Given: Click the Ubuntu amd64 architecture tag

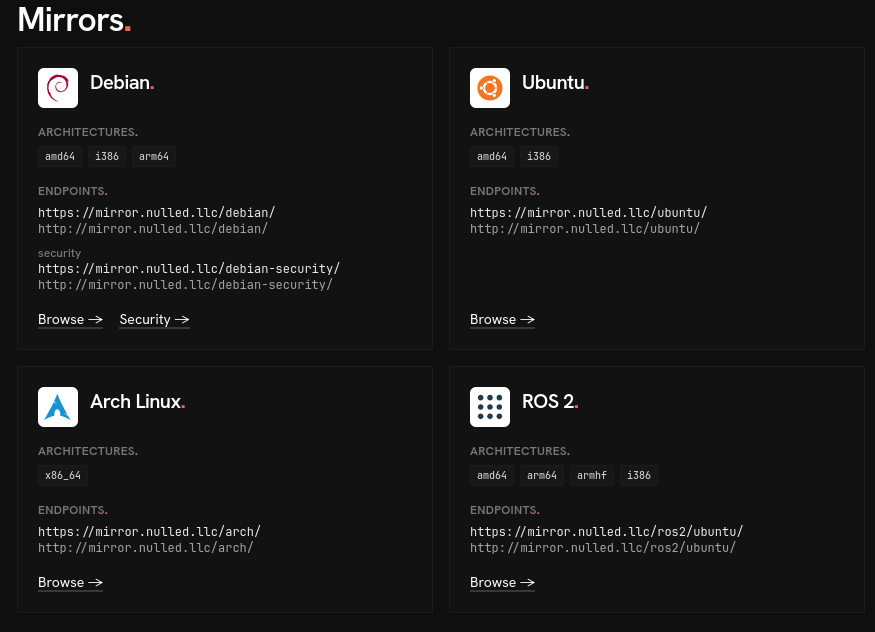Looking at the screenshot, I should point(492,157).
